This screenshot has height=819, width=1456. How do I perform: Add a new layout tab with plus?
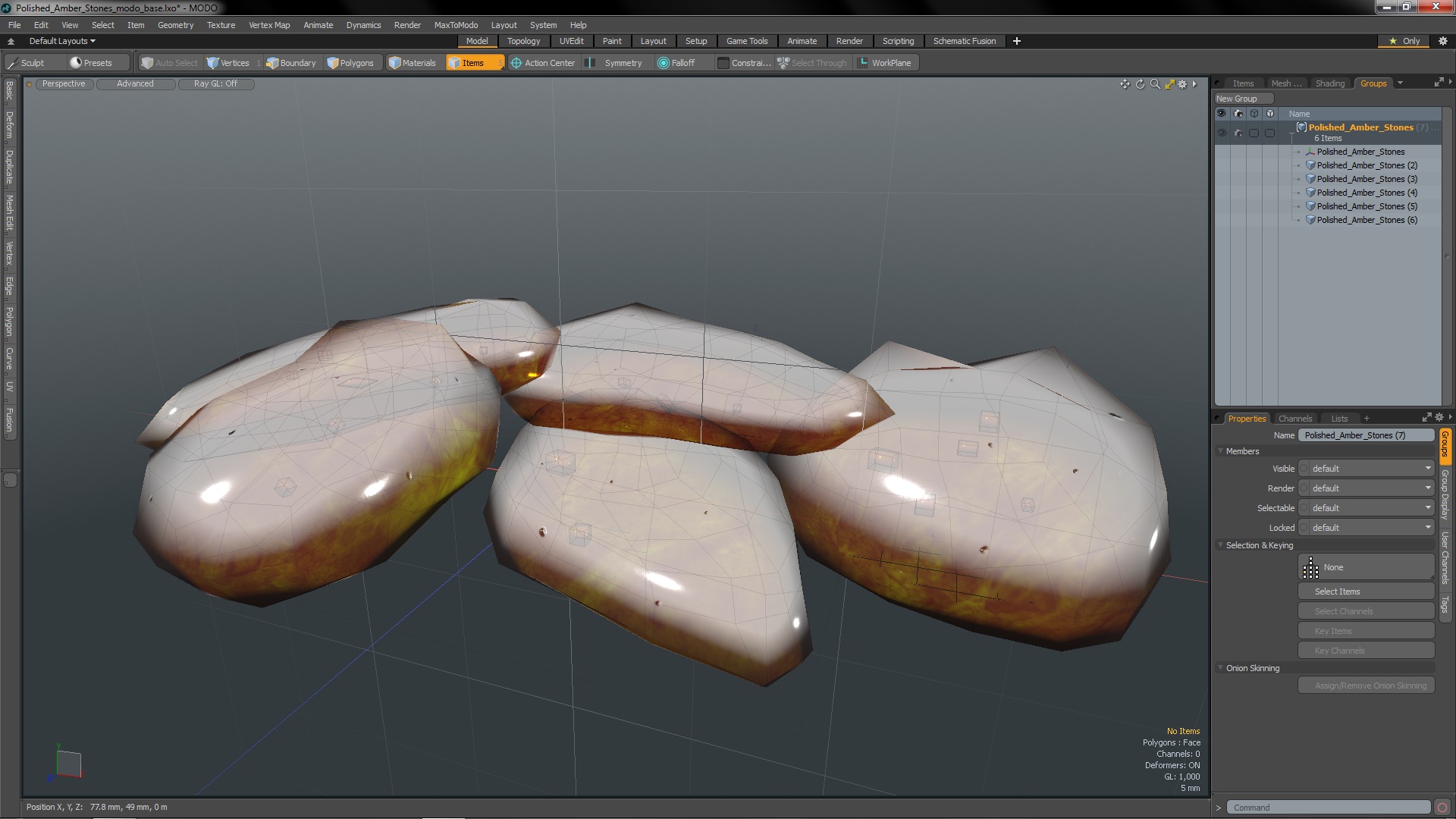click(x=1017, y=41)
